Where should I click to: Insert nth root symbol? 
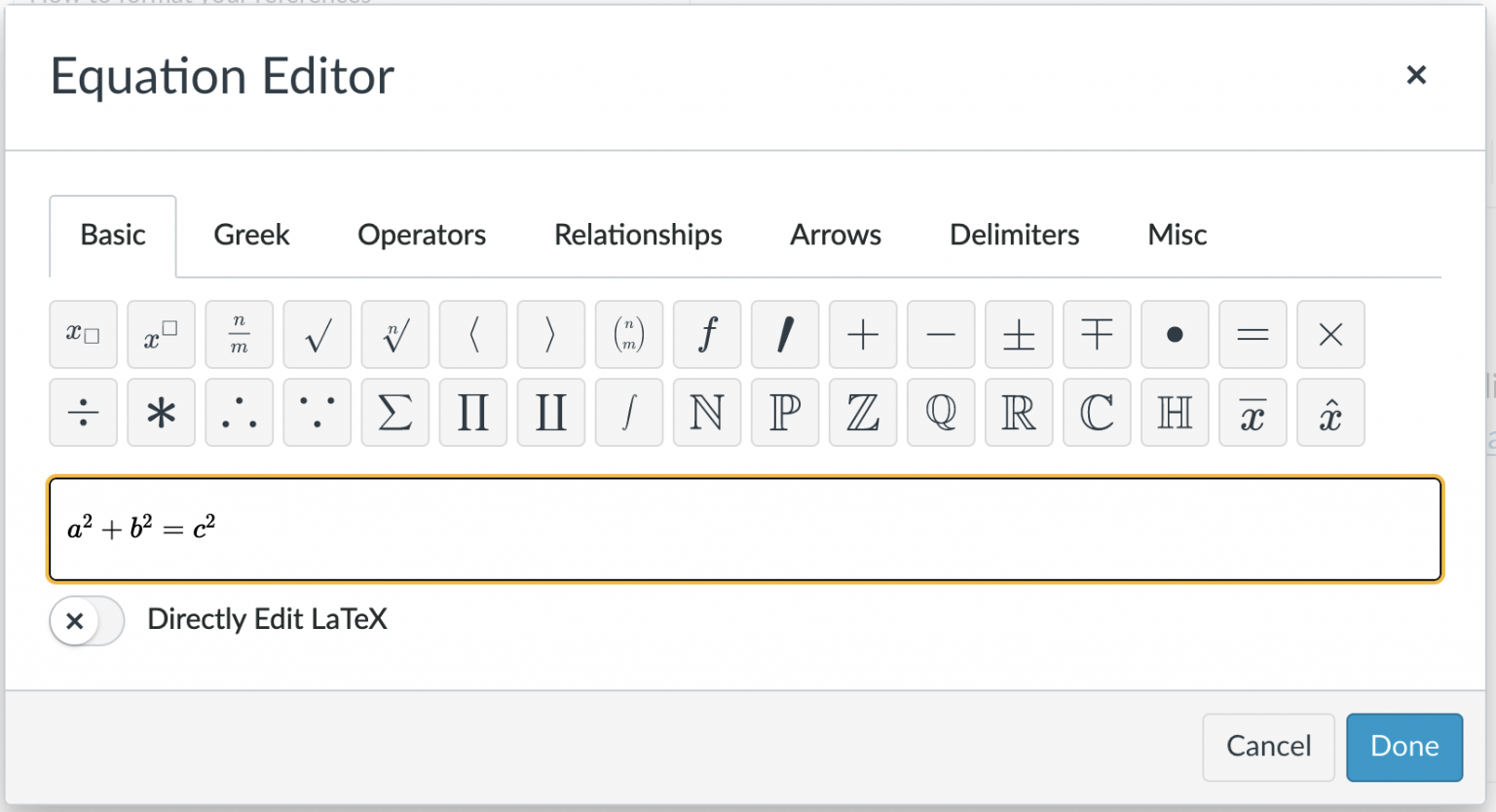(395, 335)
